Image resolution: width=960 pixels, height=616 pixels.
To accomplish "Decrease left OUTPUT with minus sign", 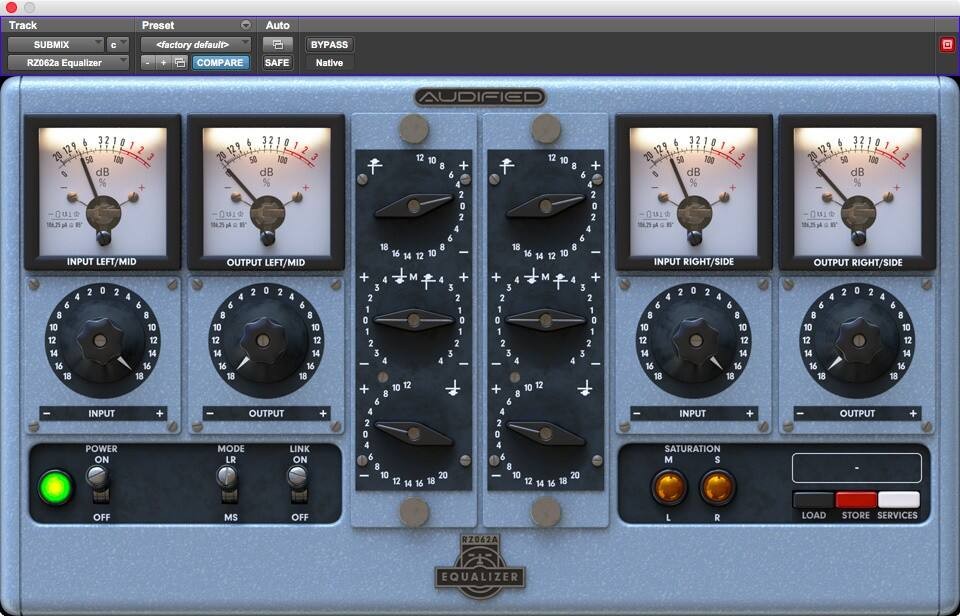I will click(210, 413).
